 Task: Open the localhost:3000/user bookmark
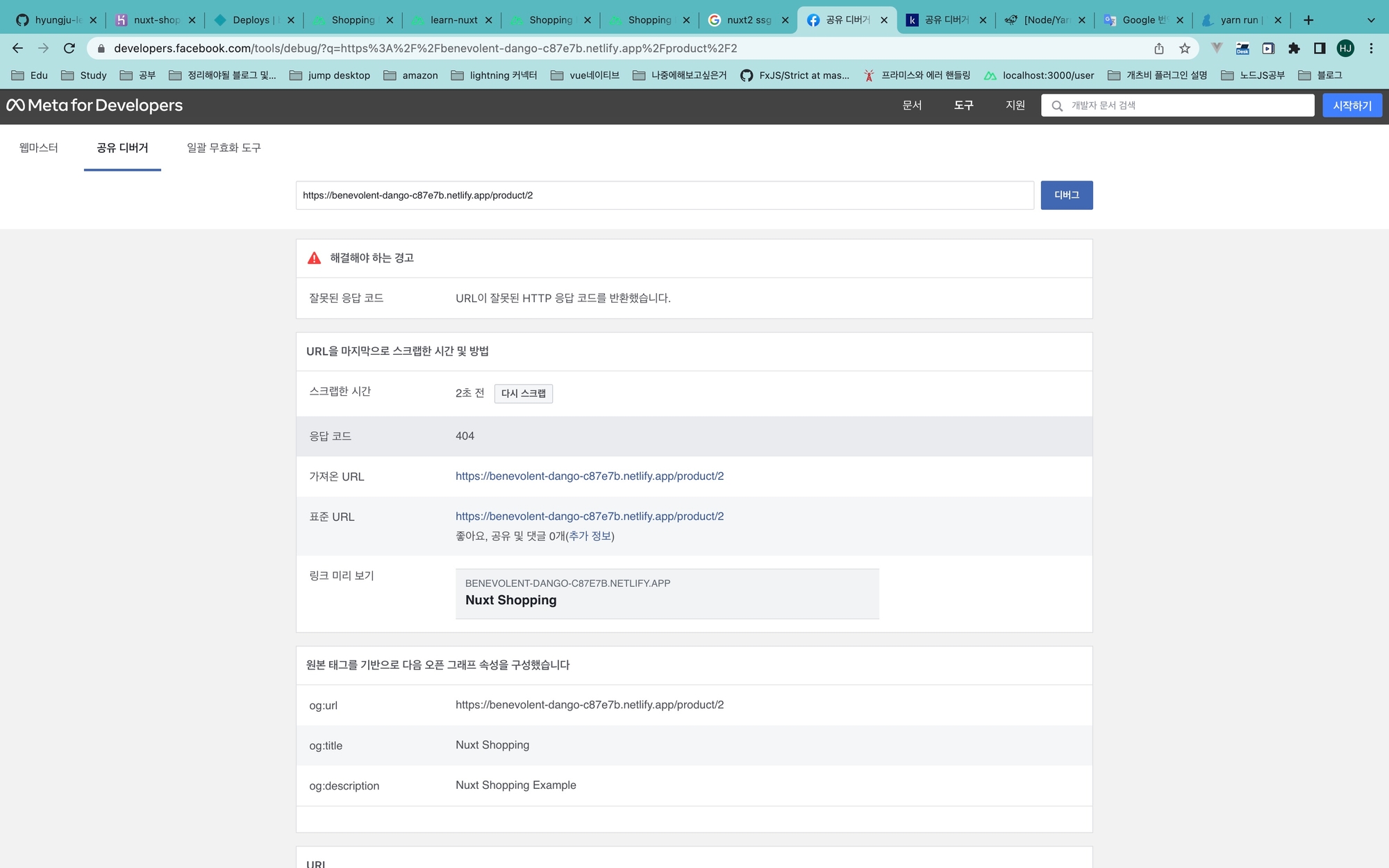(x=1039, y=75)
